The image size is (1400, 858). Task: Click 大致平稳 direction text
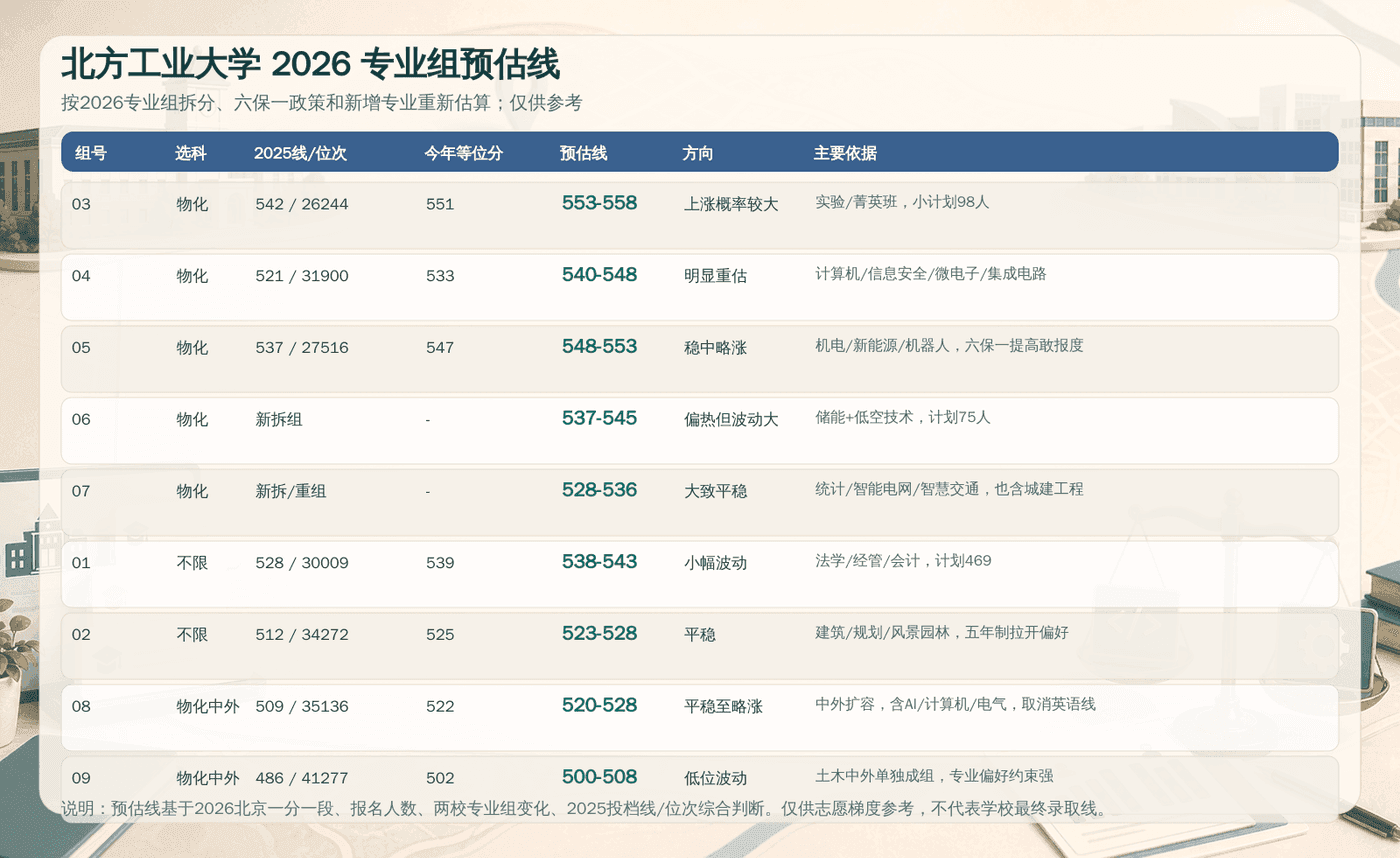coord(715,492)
